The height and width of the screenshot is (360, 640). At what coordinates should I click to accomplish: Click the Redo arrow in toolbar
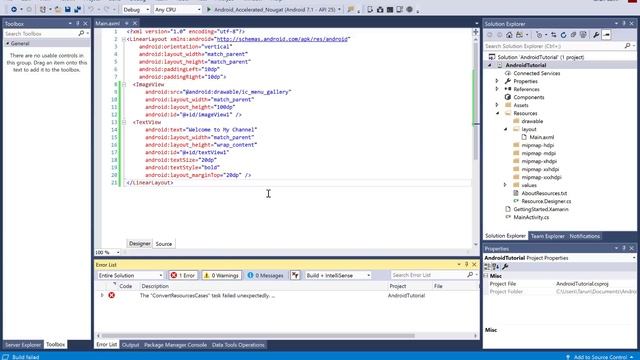[107, 9]
